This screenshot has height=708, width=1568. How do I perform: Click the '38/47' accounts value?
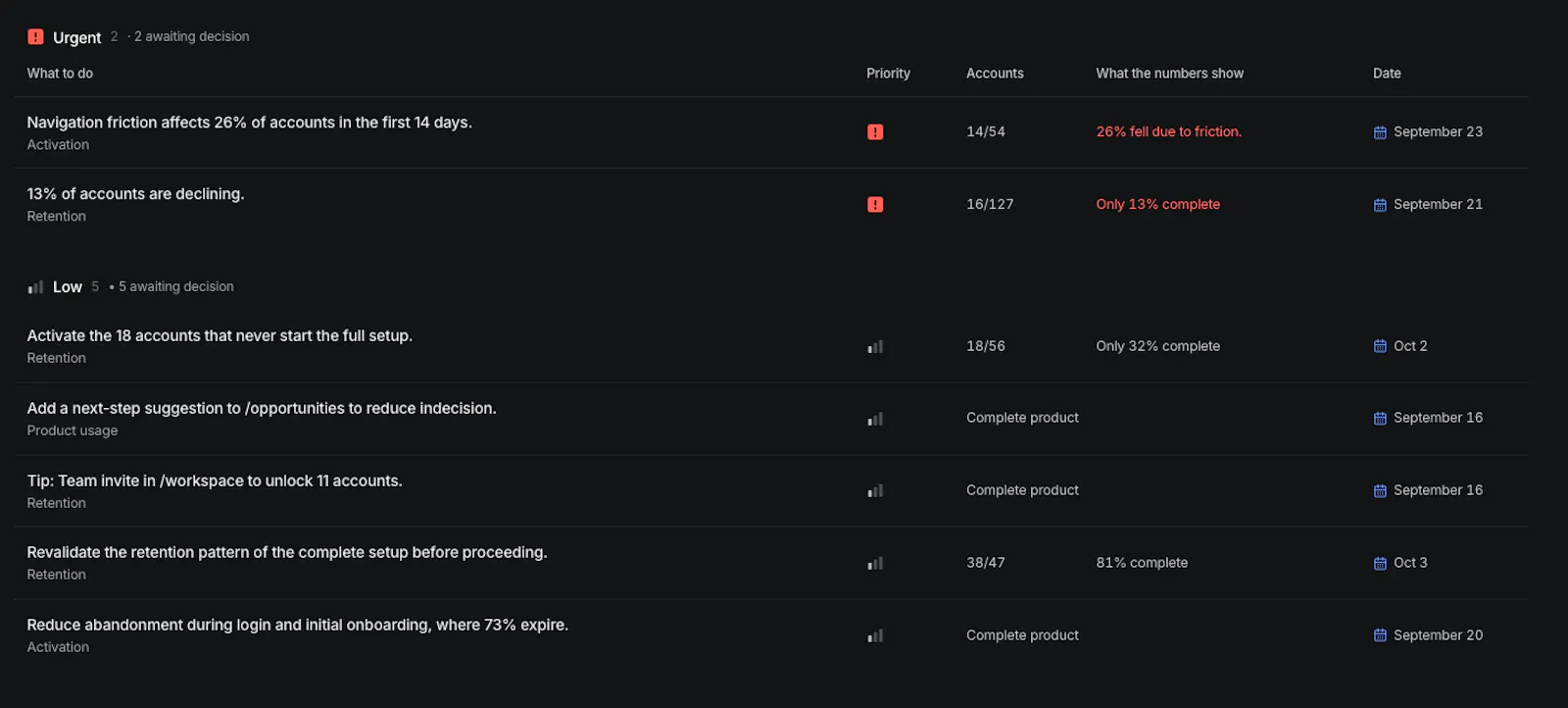pos(986,563)
